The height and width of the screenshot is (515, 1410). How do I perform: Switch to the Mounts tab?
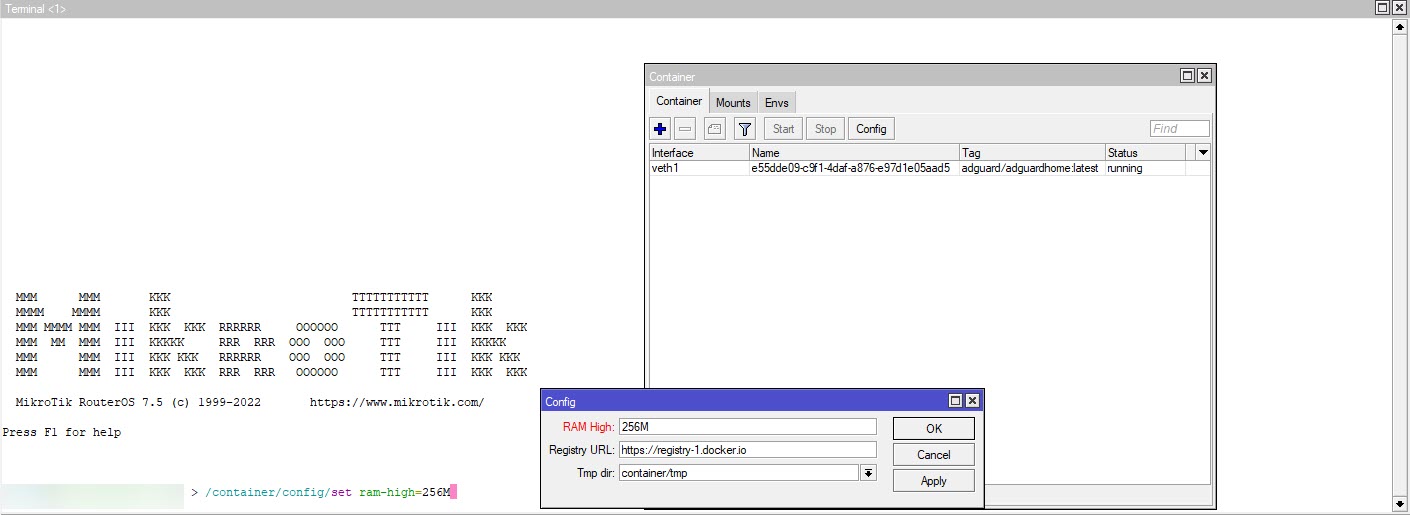733,102
